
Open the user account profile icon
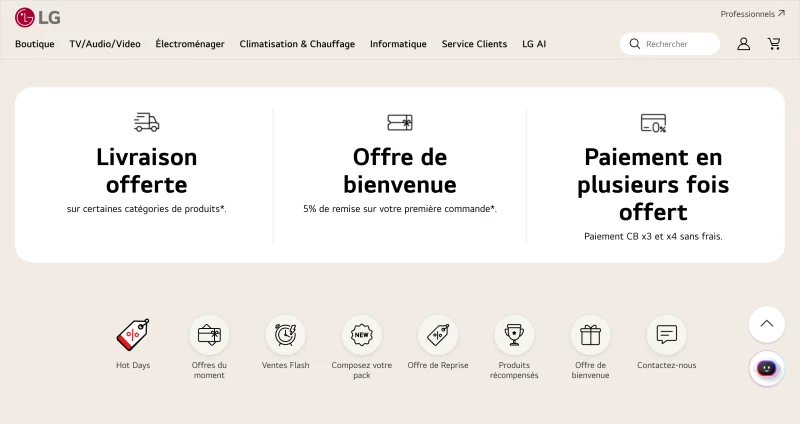743,44
